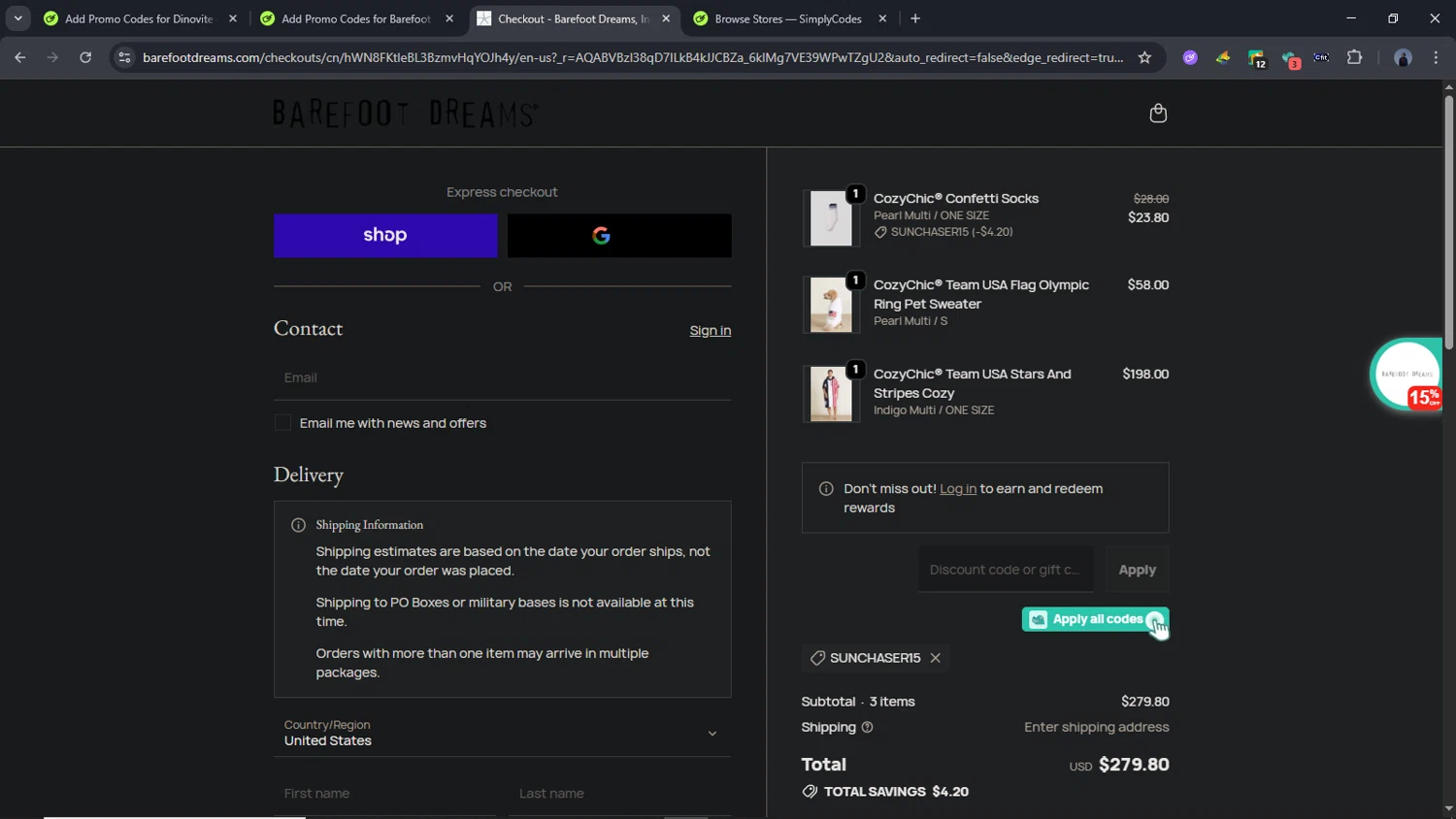Open the 15% off floating promo badge
Image resolution: width=1456 pixels, height=819 pixels.
[1406, 375]
